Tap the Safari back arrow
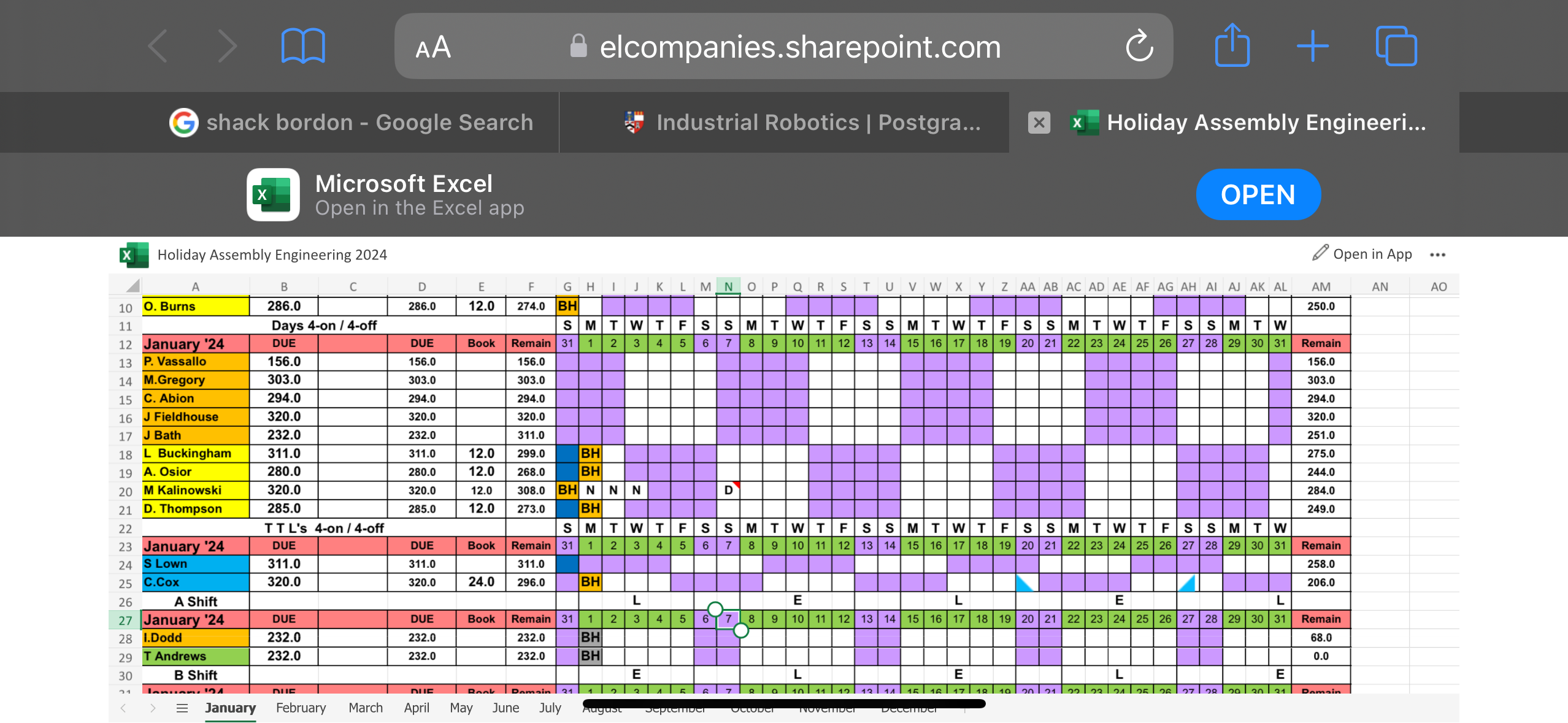Screen dimensions: 1568x723 point(158,47)
